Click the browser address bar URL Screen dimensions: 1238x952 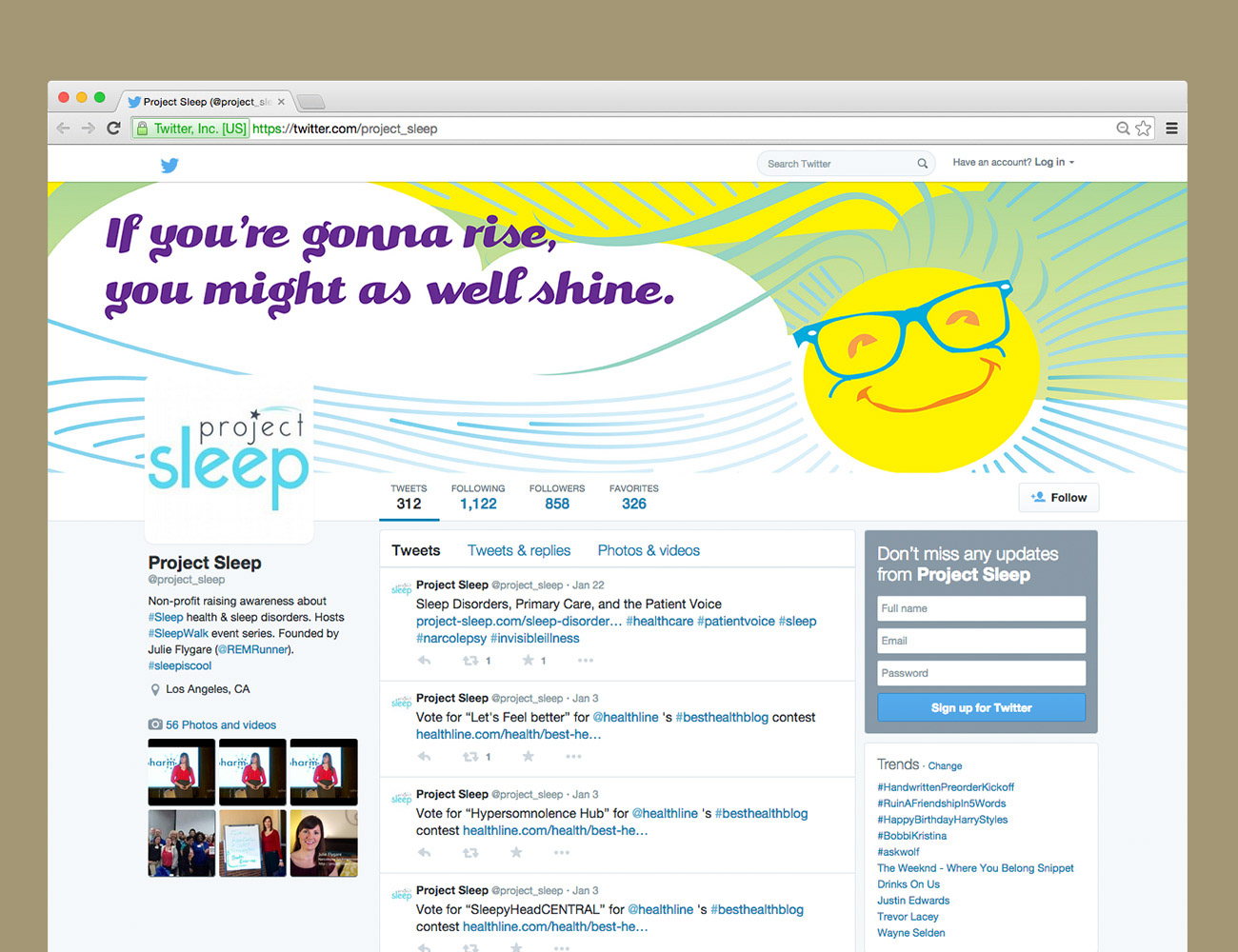(x=345, y=129)
